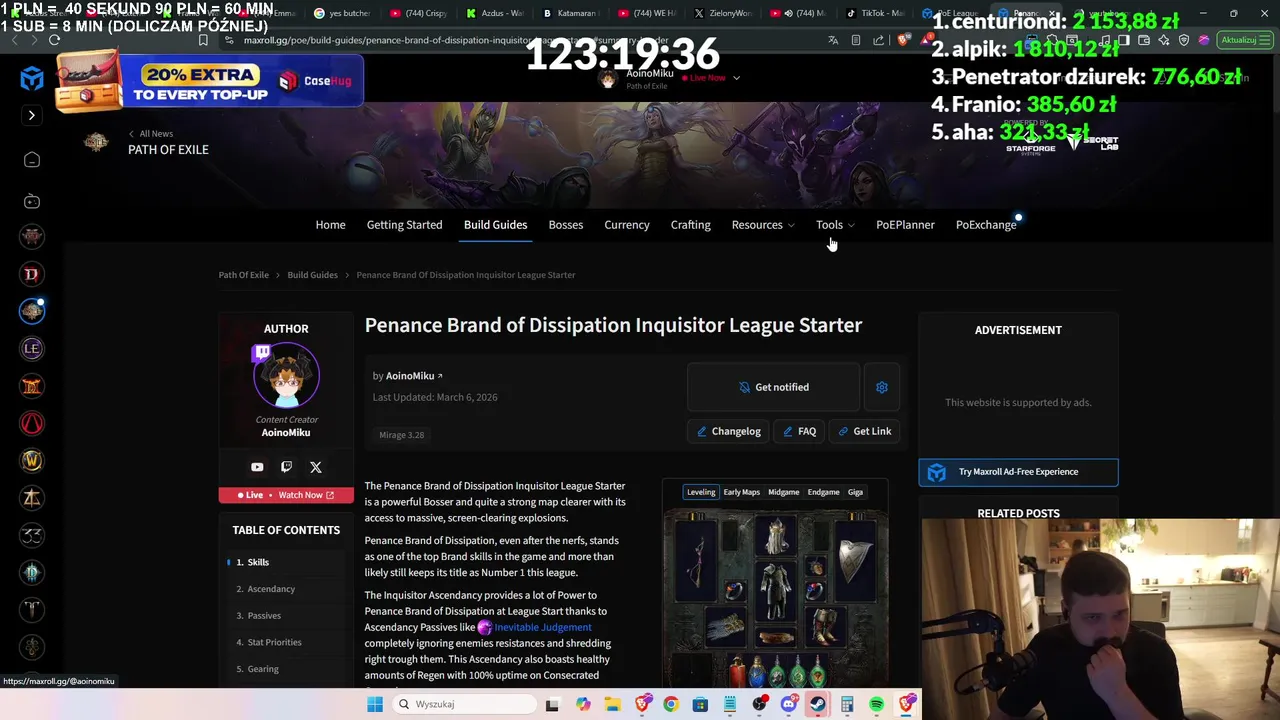Click the author avatar image

286,376
